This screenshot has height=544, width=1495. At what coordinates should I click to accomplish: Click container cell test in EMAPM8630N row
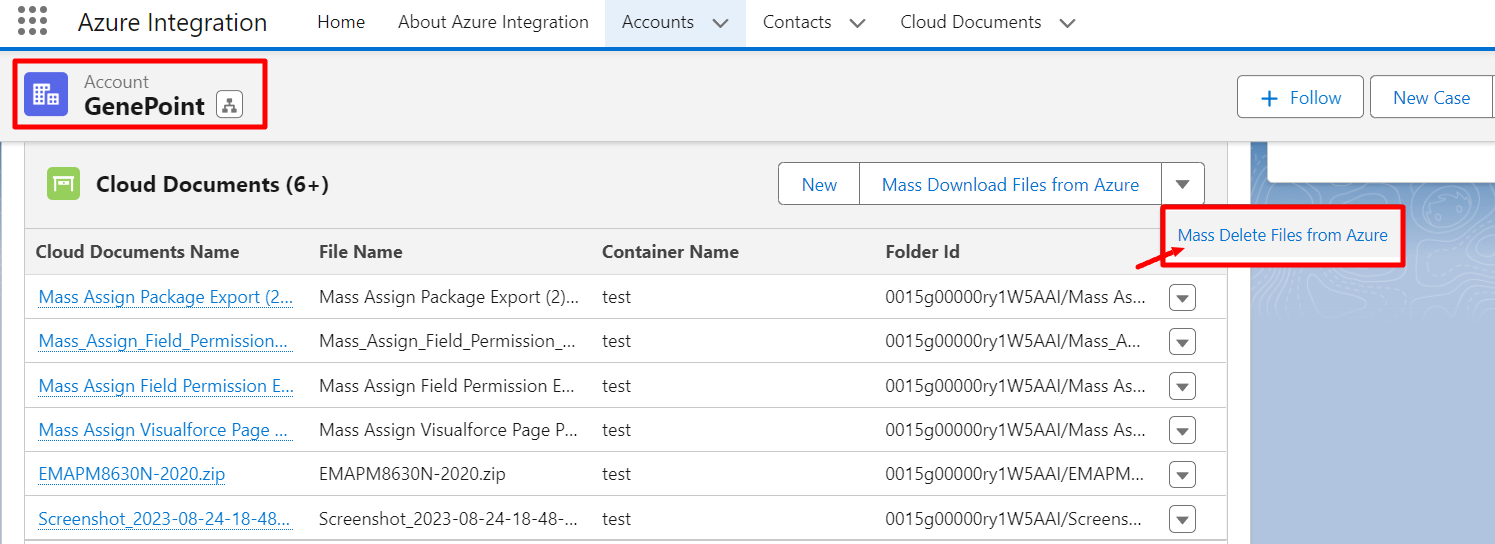[x=616, y=474]
